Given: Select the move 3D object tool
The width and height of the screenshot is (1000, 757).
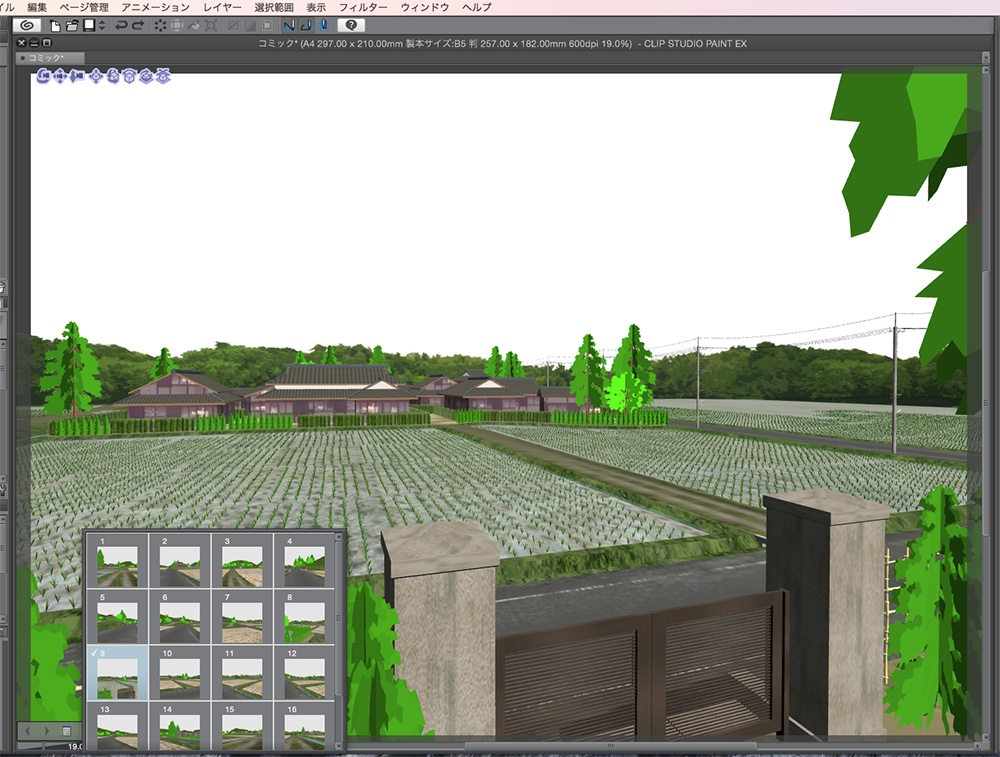Looking at the screenshot, I should [x=96, y=76].
